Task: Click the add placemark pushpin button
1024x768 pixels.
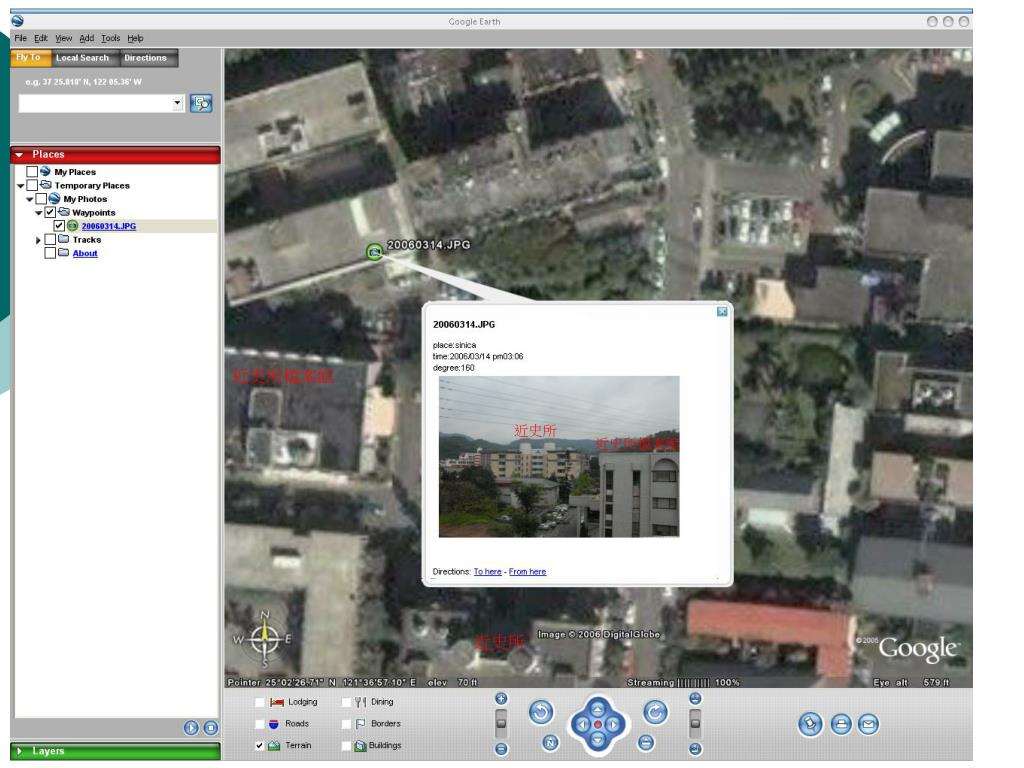Action: pos(810,724)
